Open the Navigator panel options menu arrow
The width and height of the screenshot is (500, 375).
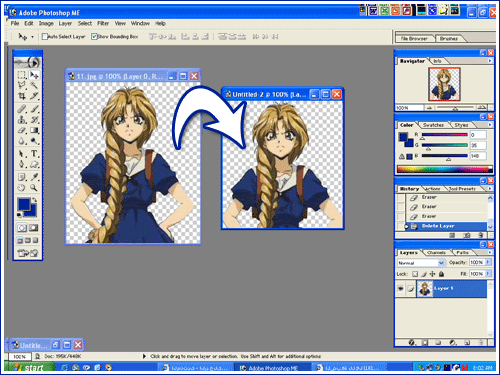coord(490,61)
